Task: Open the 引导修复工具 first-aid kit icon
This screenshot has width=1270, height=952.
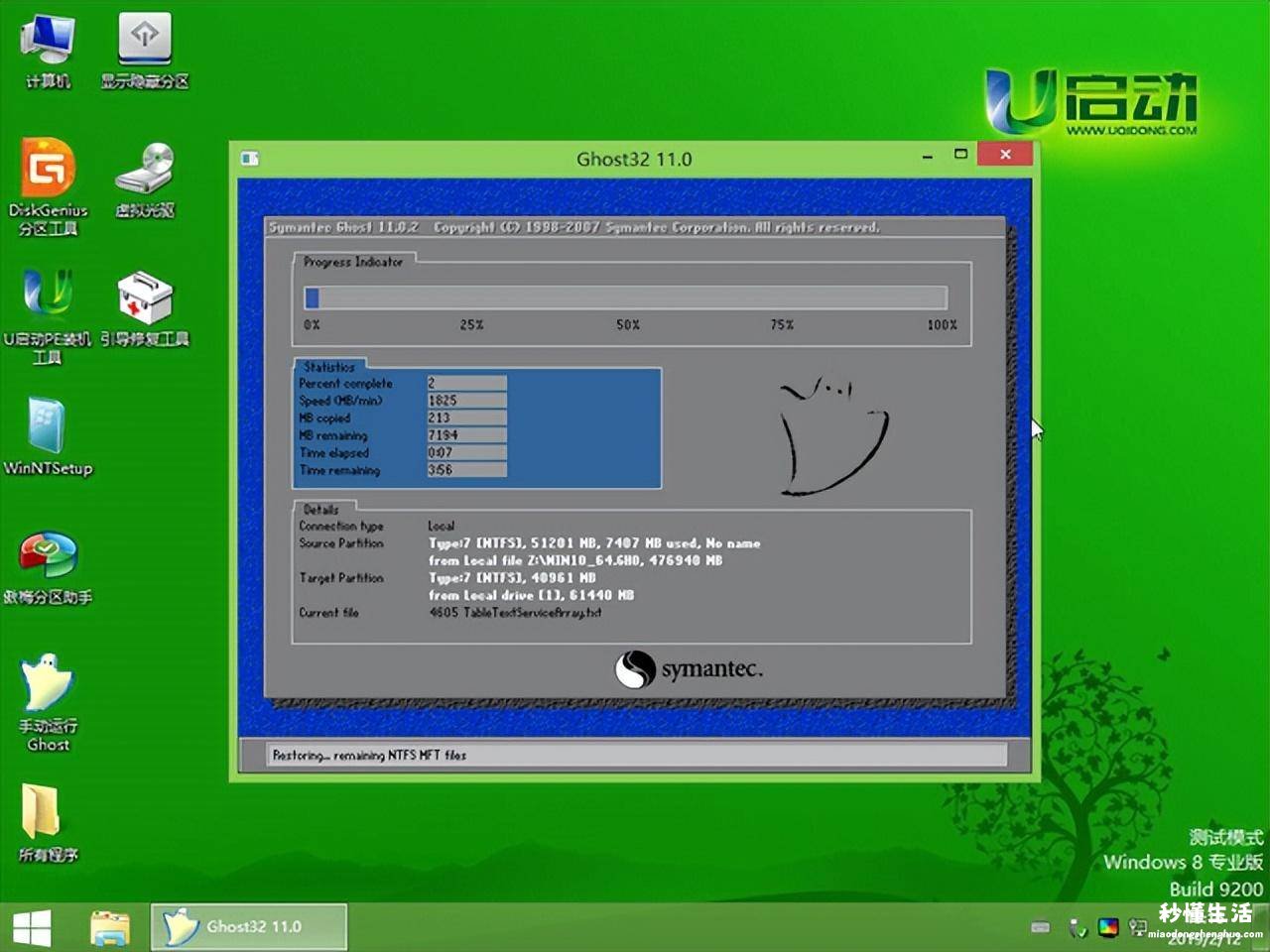Action: click(145, 309)
